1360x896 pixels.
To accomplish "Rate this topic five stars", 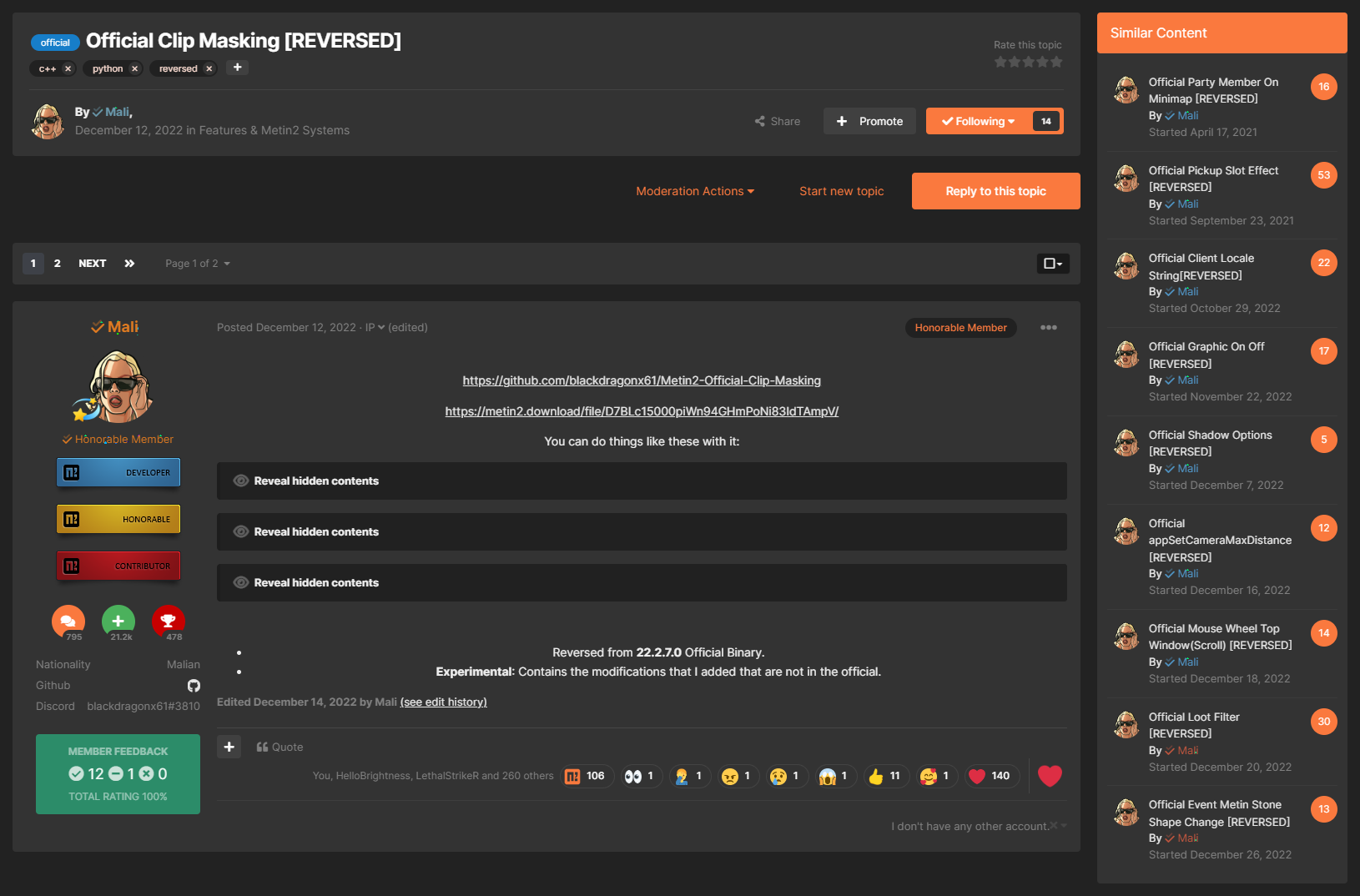I will click(x=1056, y=62).
